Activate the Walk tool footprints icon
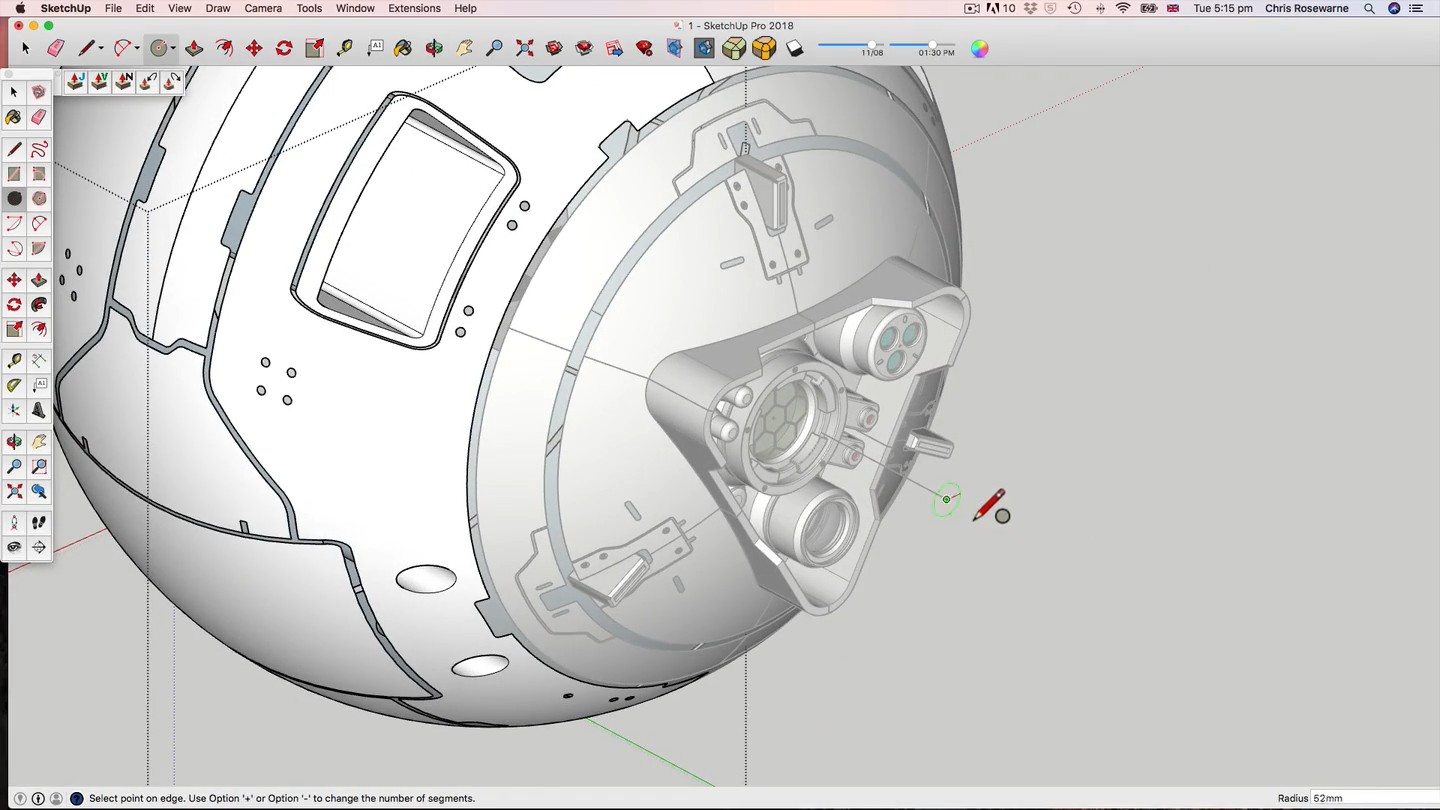This screenshot has width=1440, height=810. 39,522
